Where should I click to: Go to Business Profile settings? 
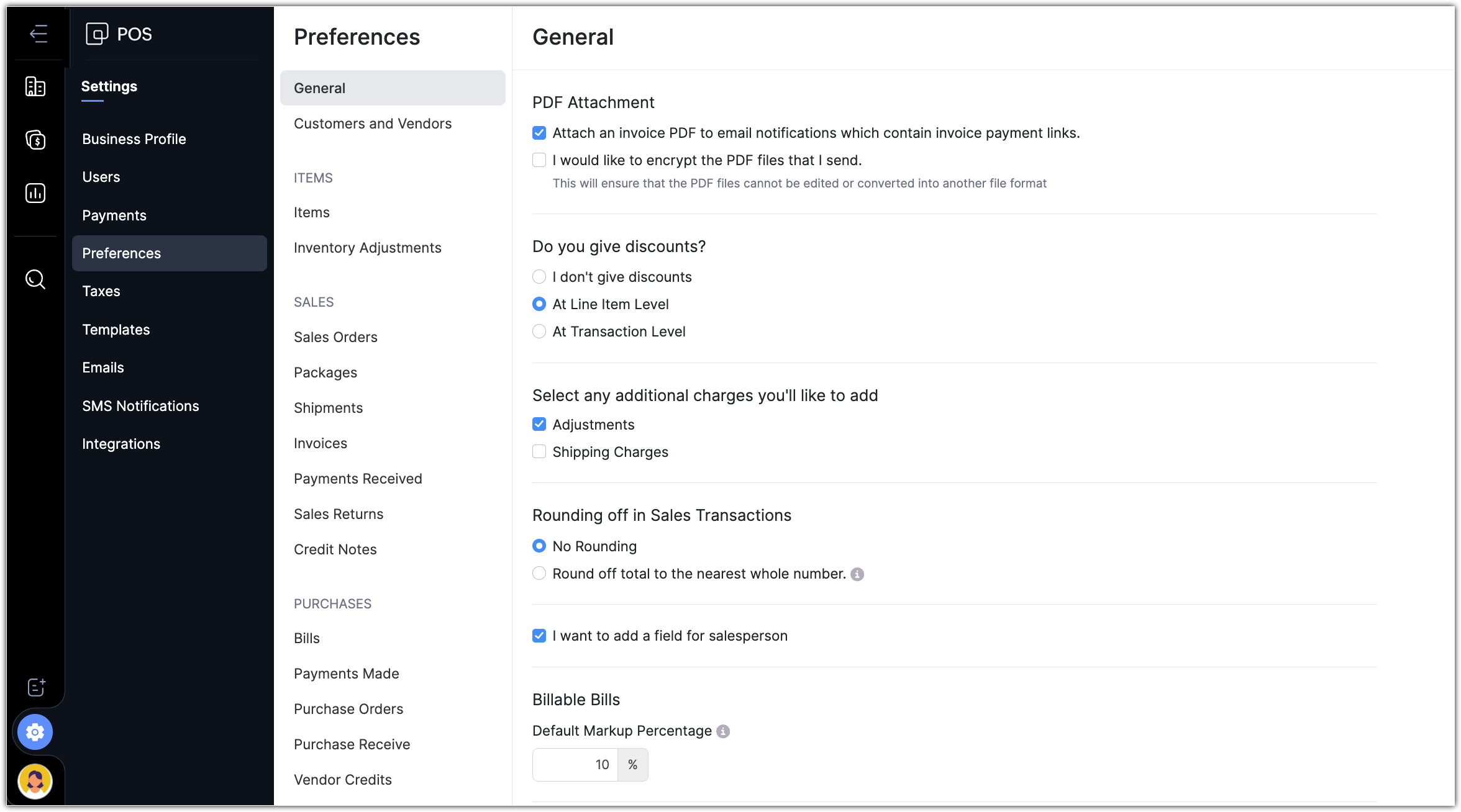pos(134,139)
